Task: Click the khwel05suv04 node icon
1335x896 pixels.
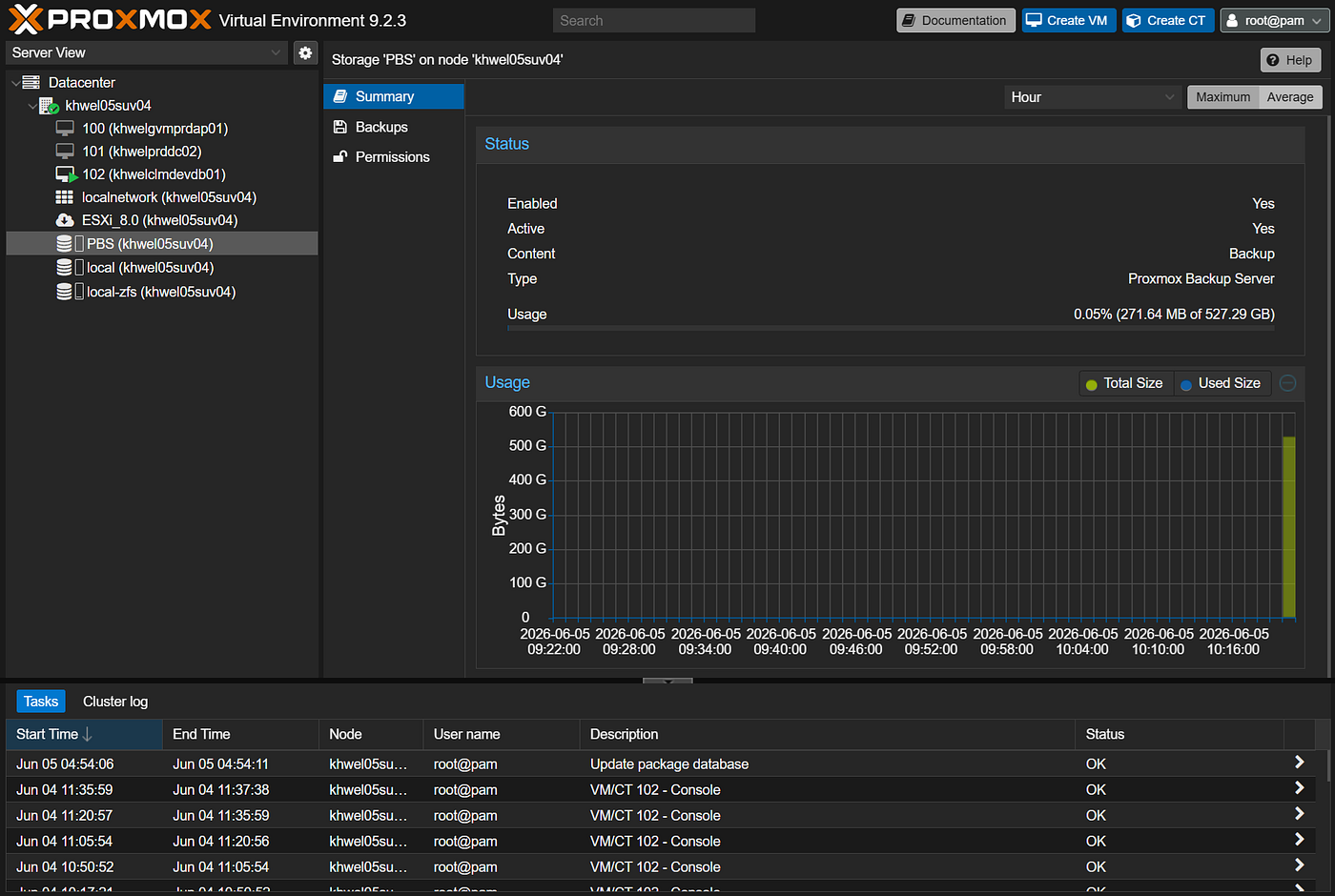Action: [x=49, y=106]
